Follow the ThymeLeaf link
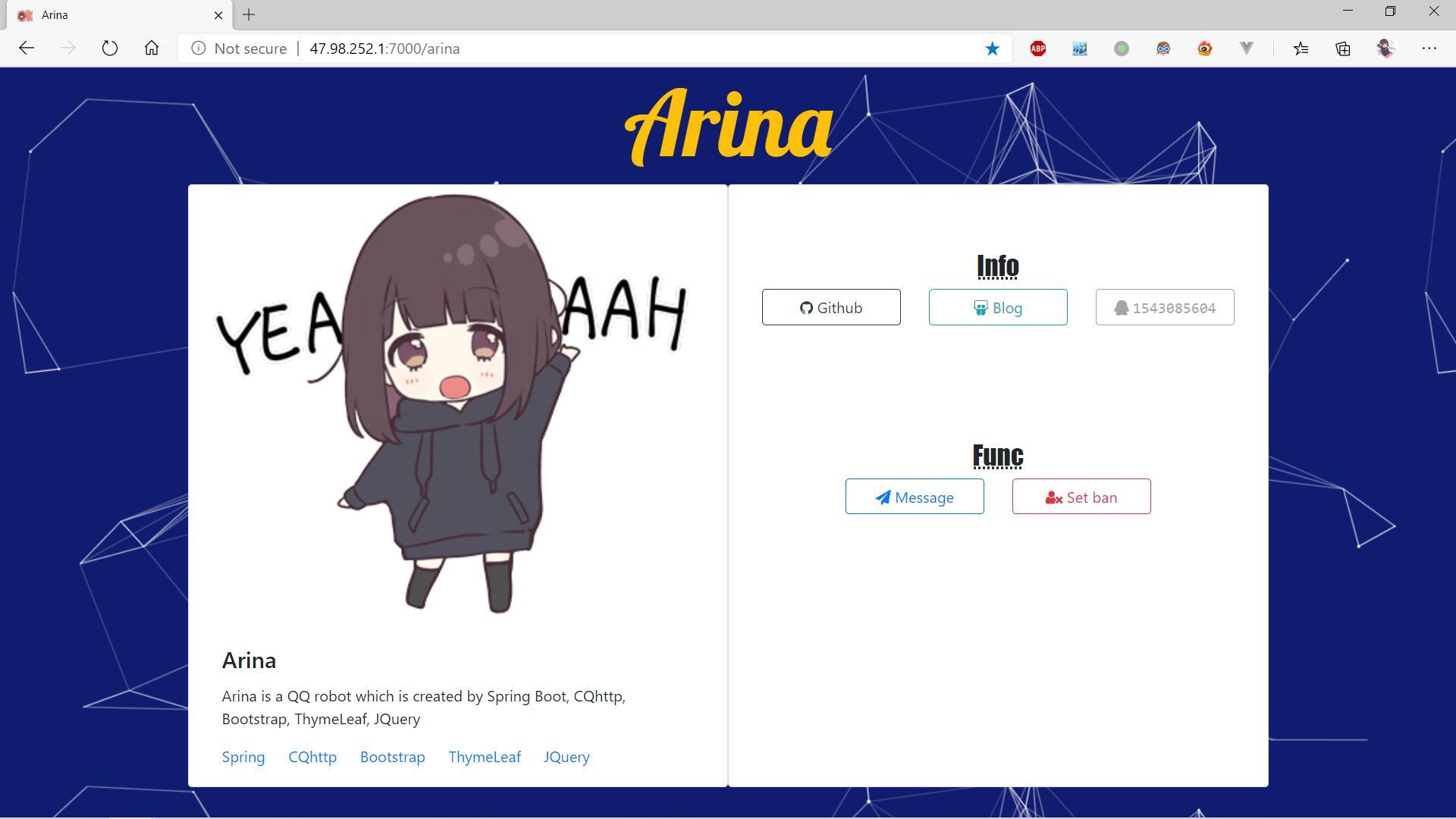The width and height of the screenshot is (1456, 819). click(x=485, y=758)
